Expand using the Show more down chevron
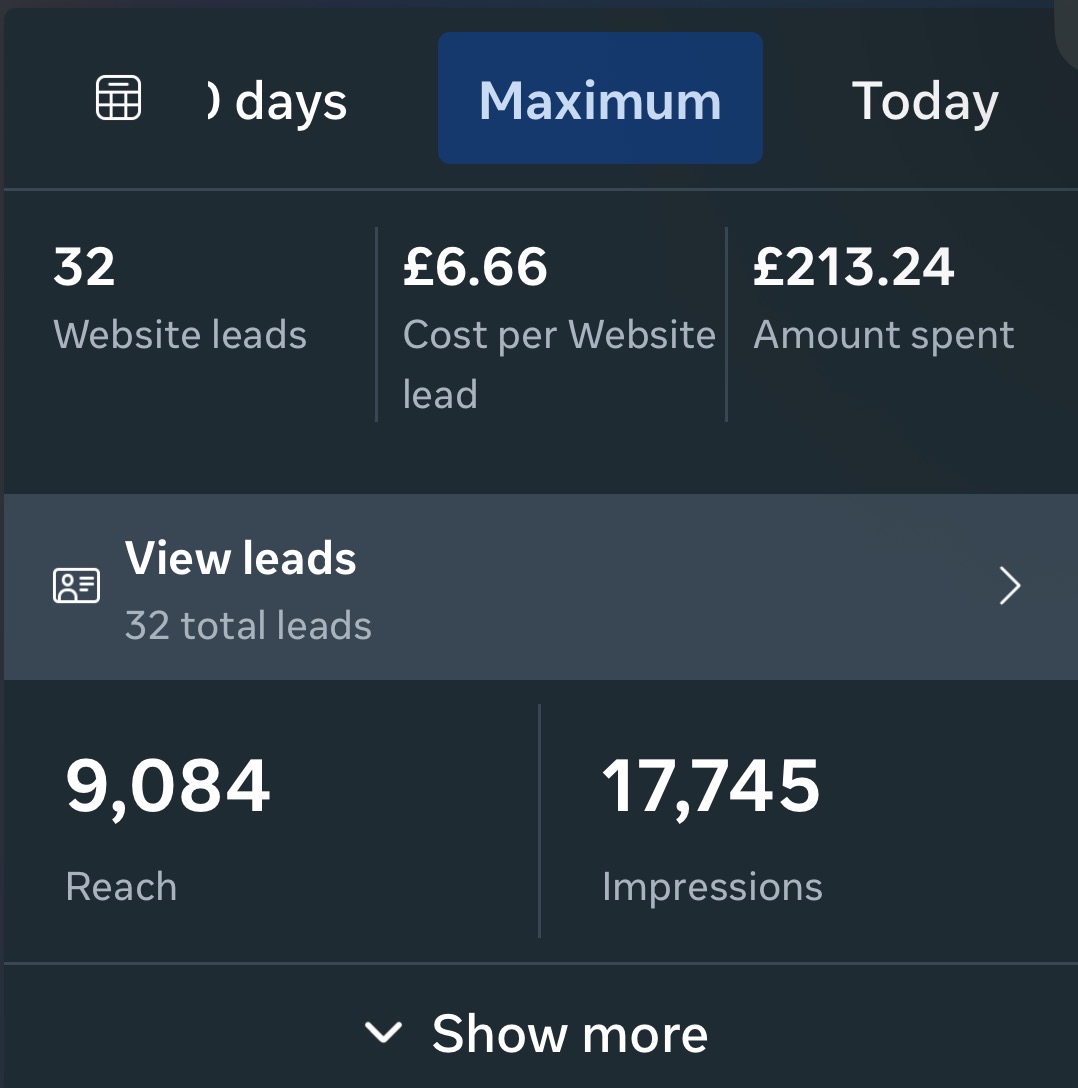 pyautogui.click(x=383, y=1032)
